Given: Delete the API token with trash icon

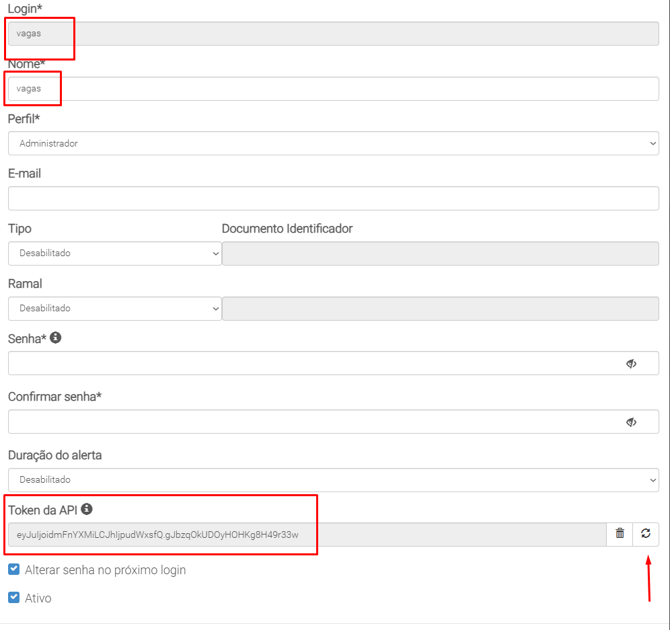Looking at the screenshot, I should [x=620, y=534].
